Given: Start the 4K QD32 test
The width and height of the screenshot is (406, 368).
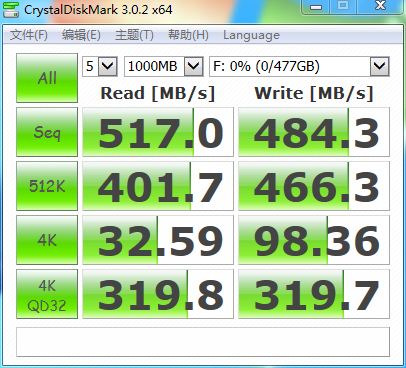Looking at the screenshot, I should click(x=47, y=294).
